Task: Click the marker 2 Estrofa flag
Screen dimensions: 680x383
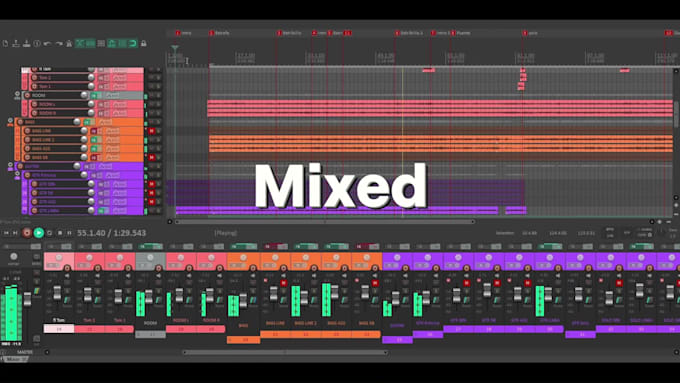Action: click(212, 33)
